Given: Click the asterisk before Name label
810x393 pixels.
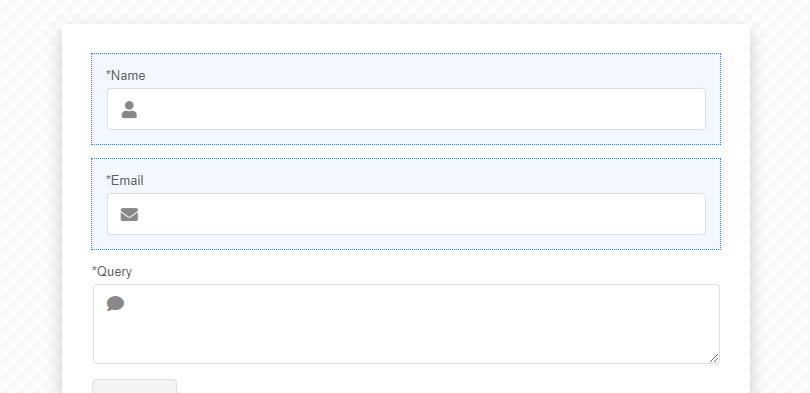Looking at the screenshot, I should (108, 74).
